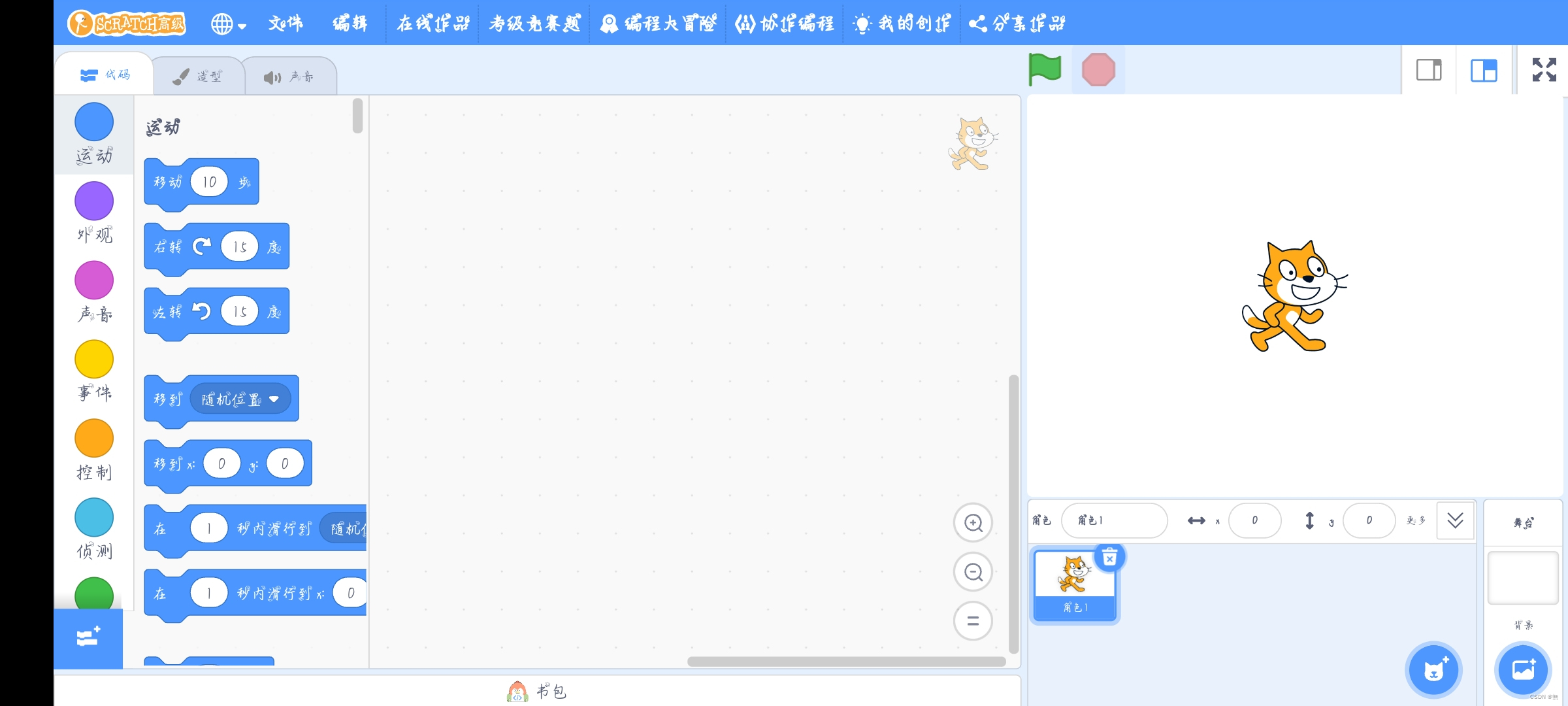The width and height of the screenshot is (1568, 706).
Task: Open the 文件 menu
Action: pos(286,24)
